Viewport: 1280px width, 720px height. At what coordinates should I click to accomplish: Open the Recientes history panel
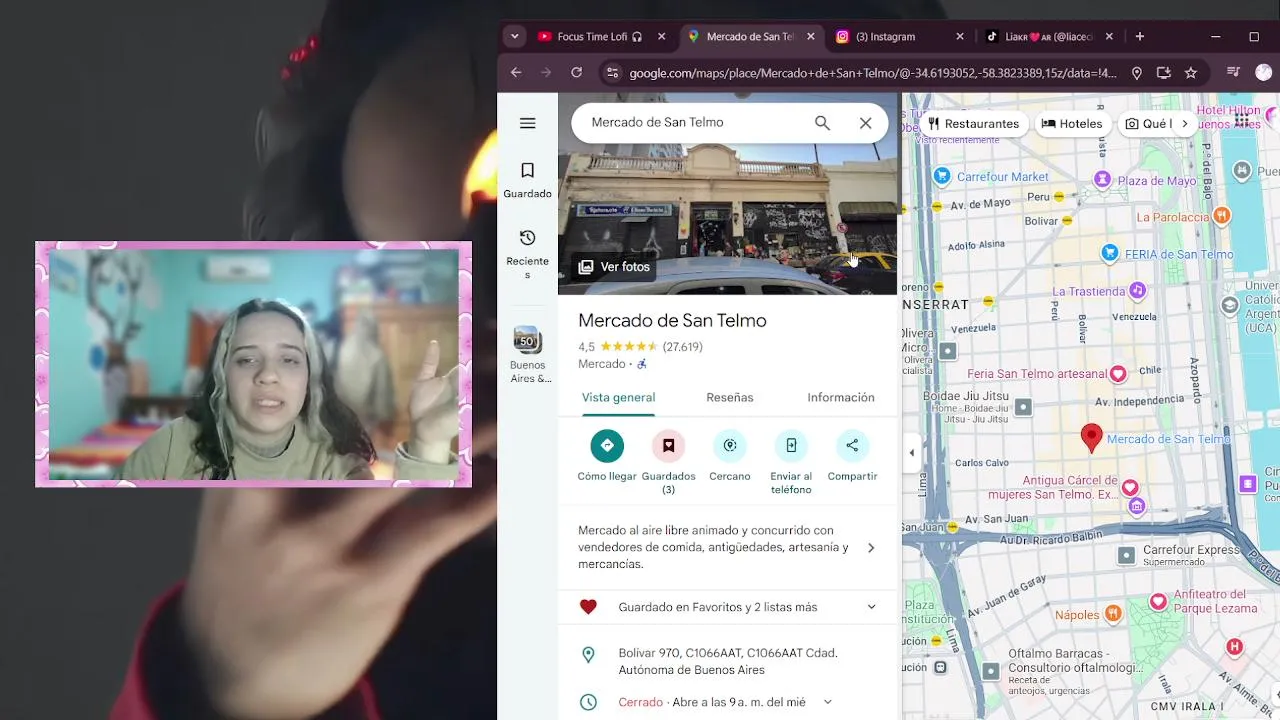(x=528, y=254)
